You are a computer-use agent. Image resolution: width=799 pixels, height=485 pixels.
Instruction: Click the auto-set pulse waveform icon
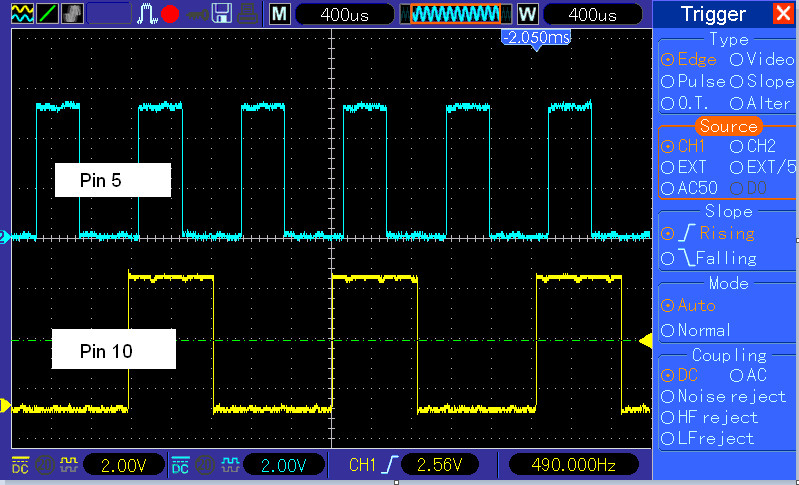[147, 14]
